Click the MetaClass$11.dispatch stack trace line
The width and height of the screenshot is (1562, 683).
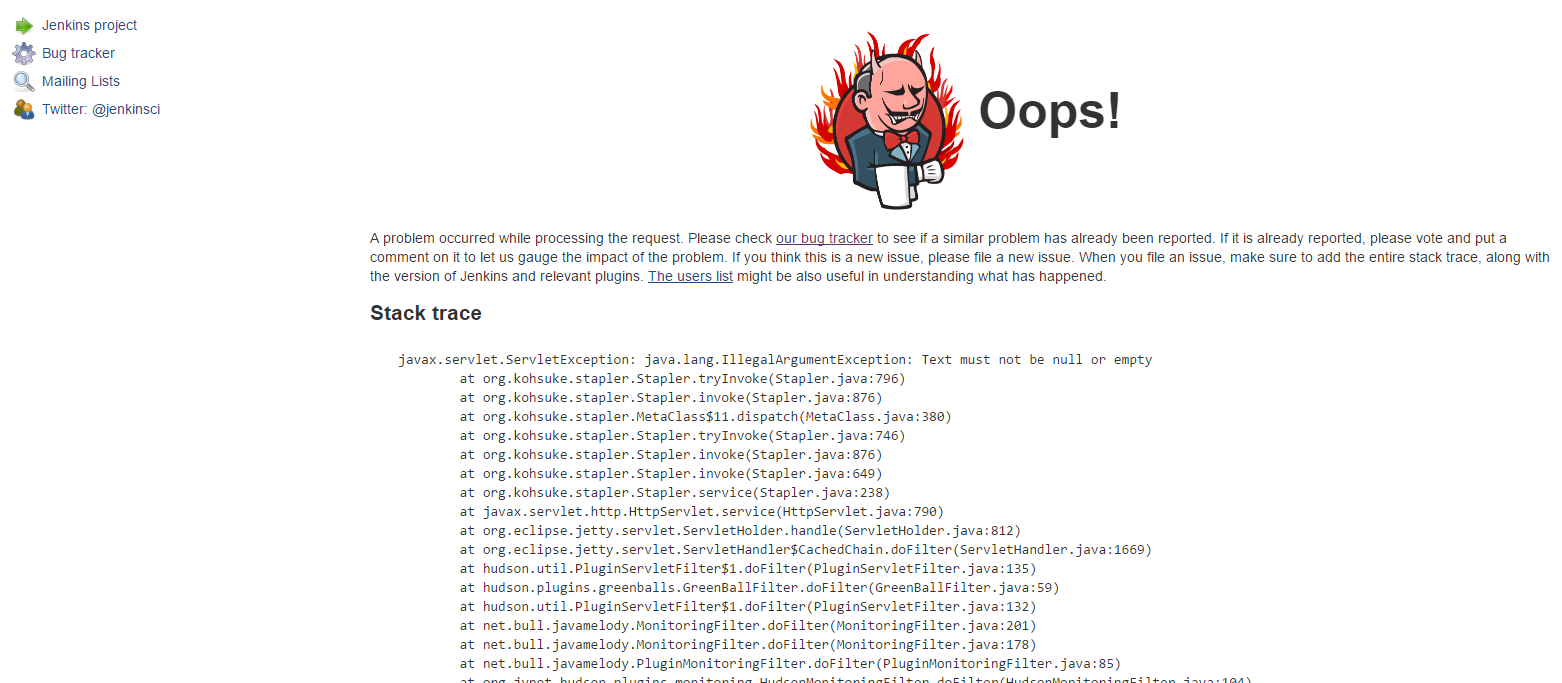(706, 416)
